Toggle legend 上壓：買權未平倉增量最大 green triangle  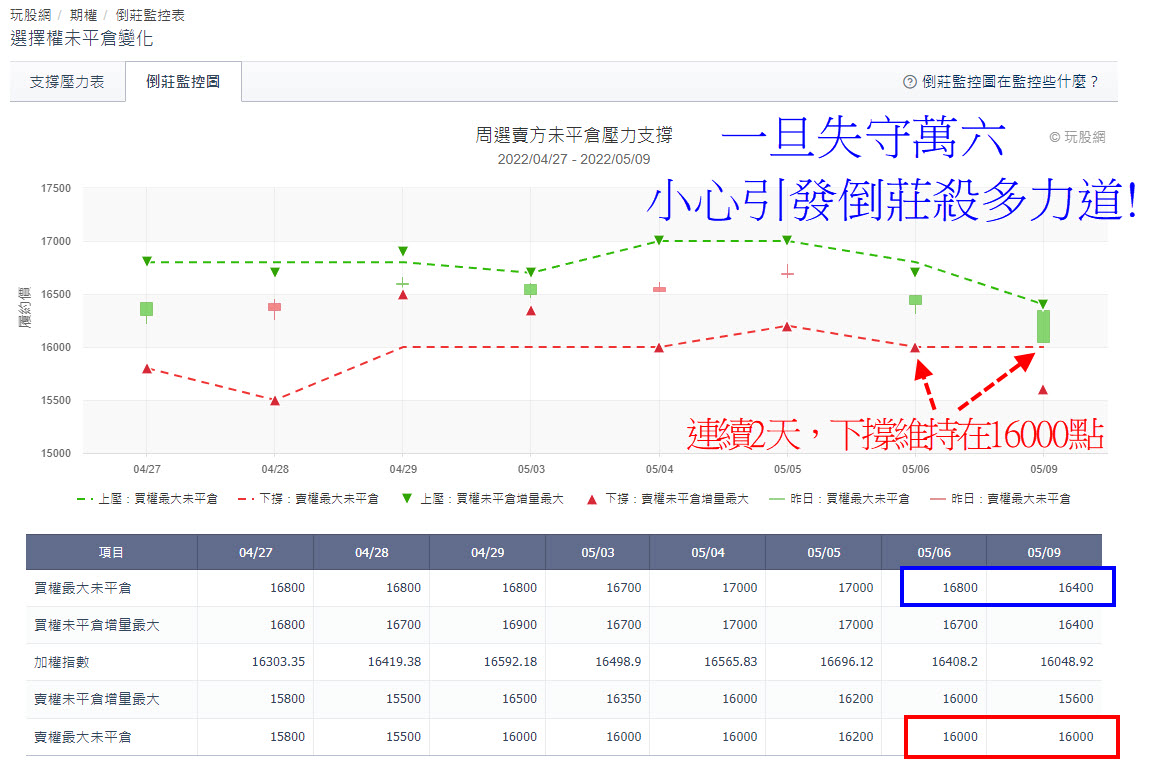tap(482, 499)
